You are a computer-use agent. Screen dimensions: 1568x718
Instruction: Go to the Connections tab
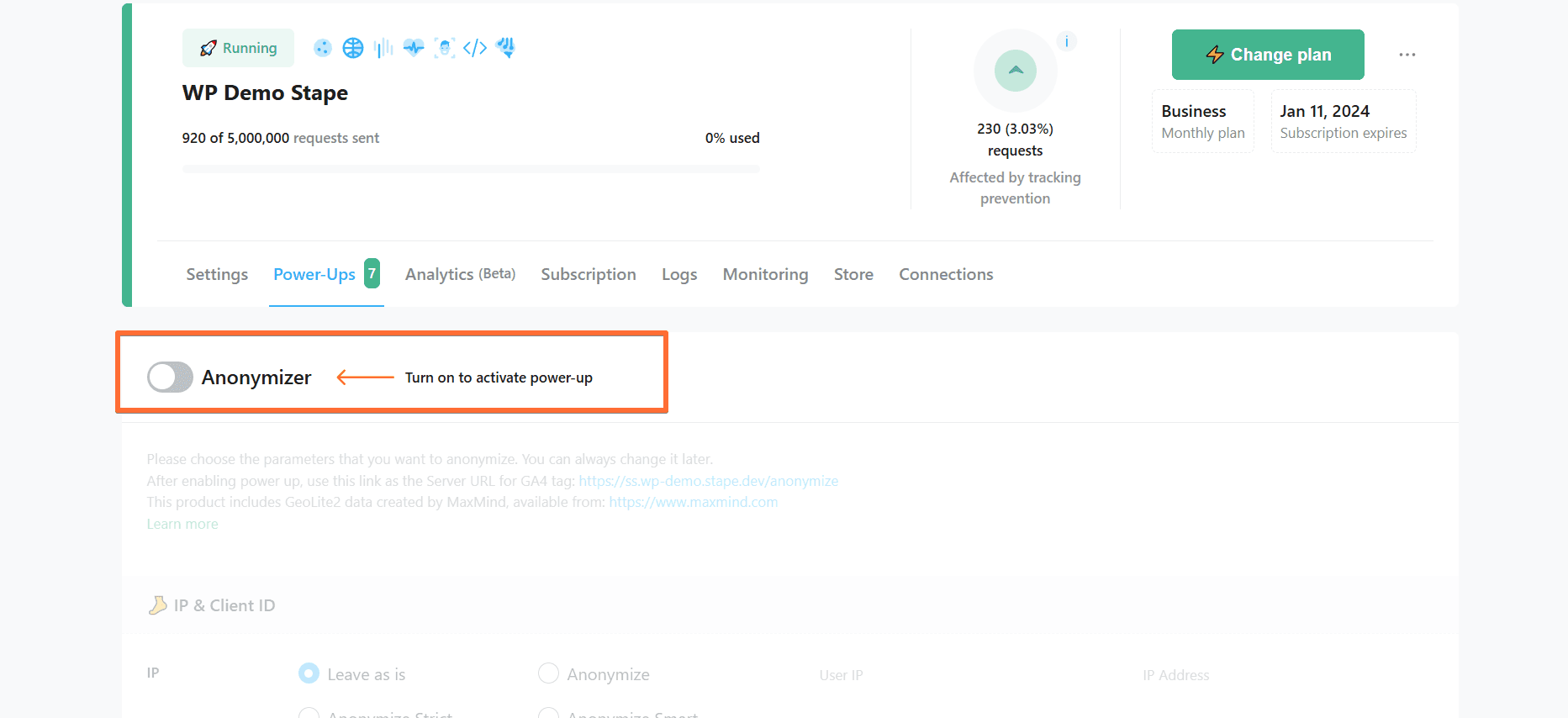point(946,274)
